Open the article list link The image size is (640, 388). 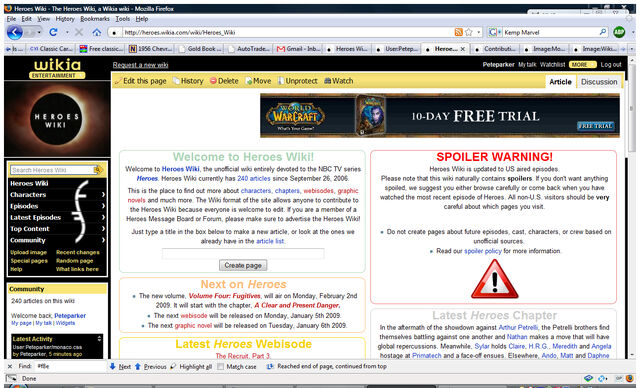[270, 241]
